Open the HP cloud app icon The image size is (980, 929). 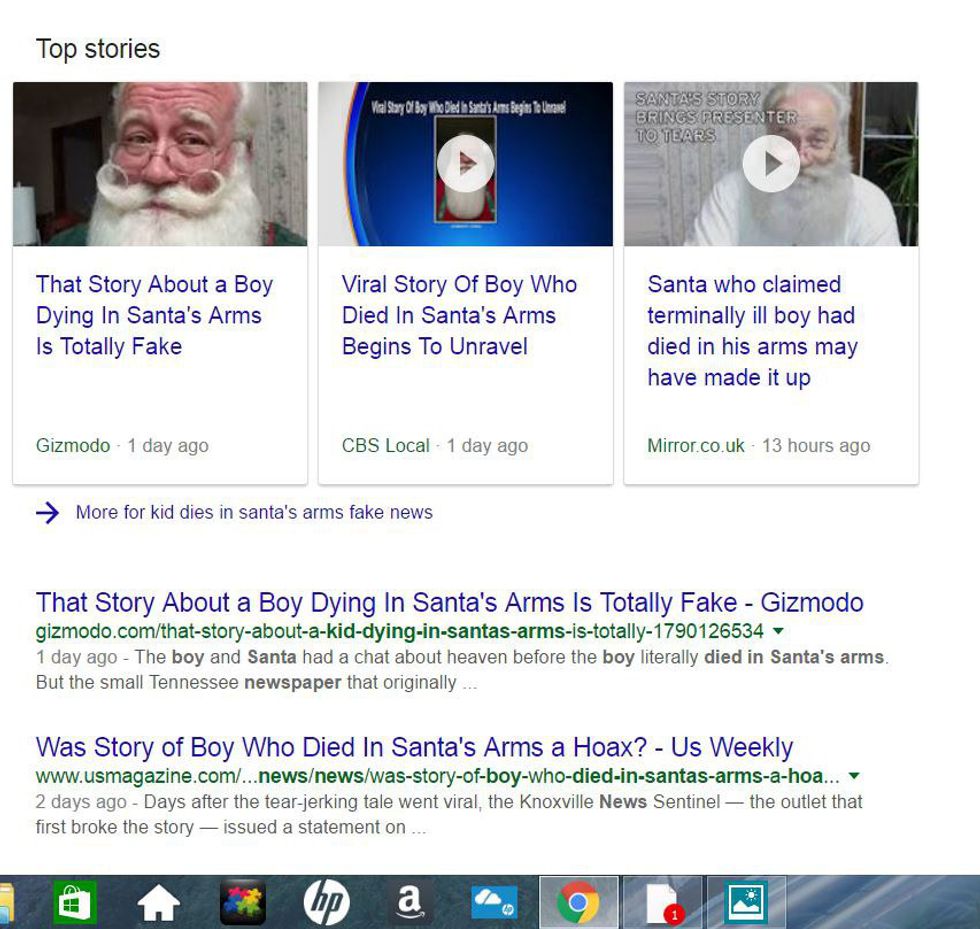tap(494, 903)
